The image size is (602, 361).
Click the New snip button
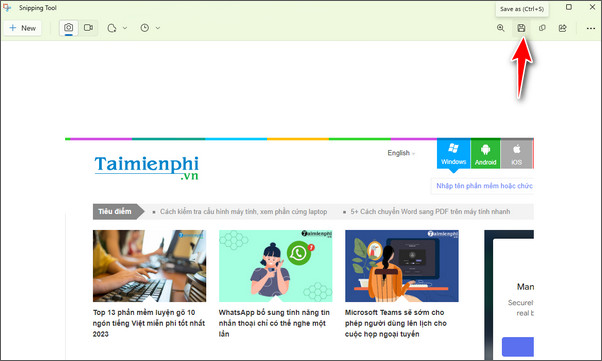[23, 28]
